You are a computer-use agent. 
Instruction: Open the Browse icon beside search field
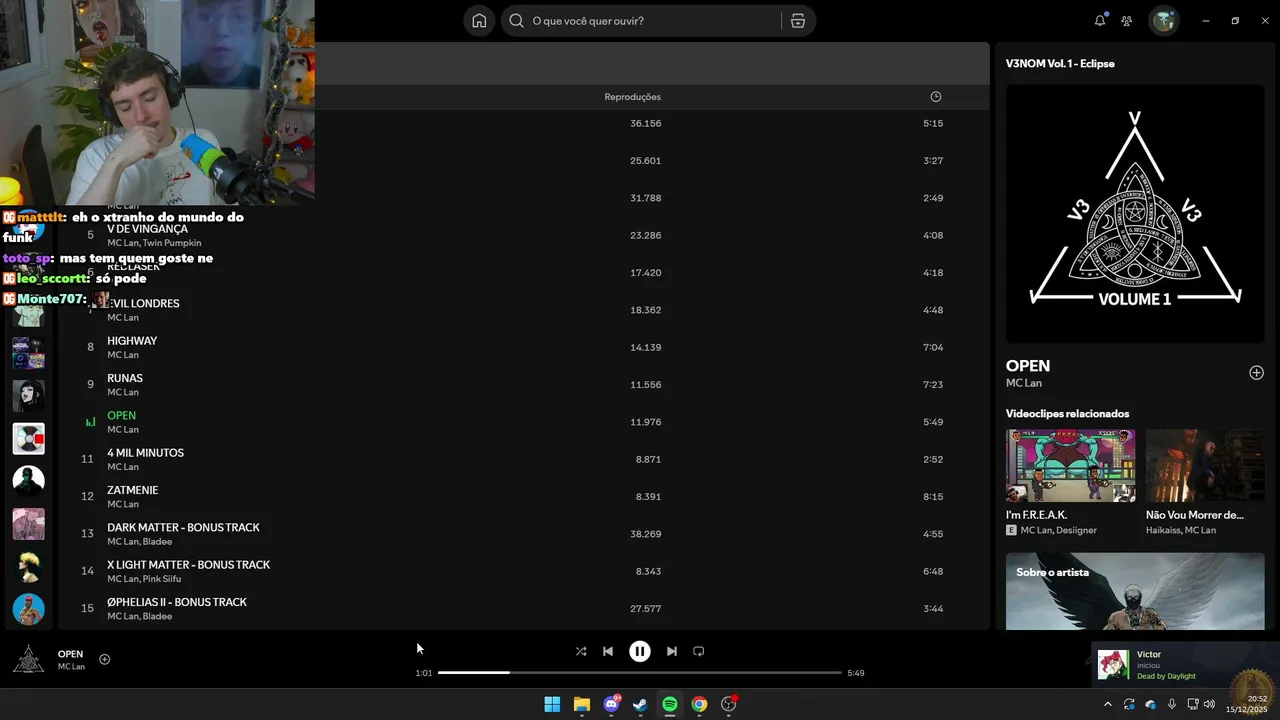click(x=798, y=21)
